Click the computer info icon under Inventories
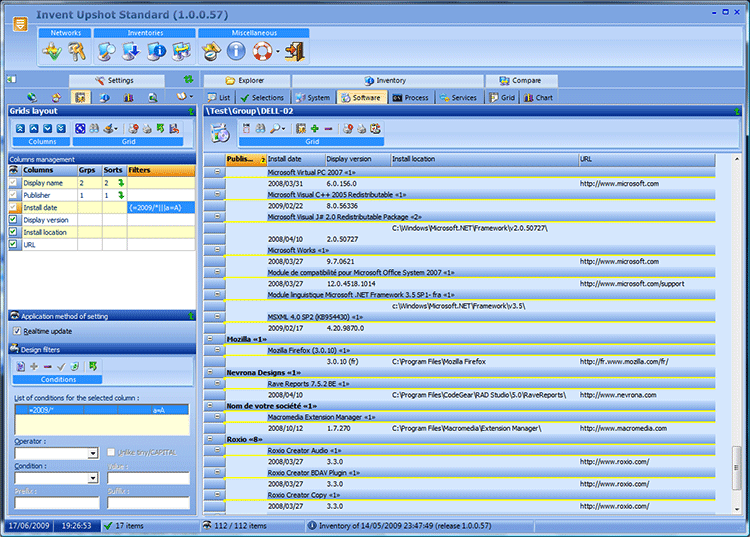 pos(156,51)
